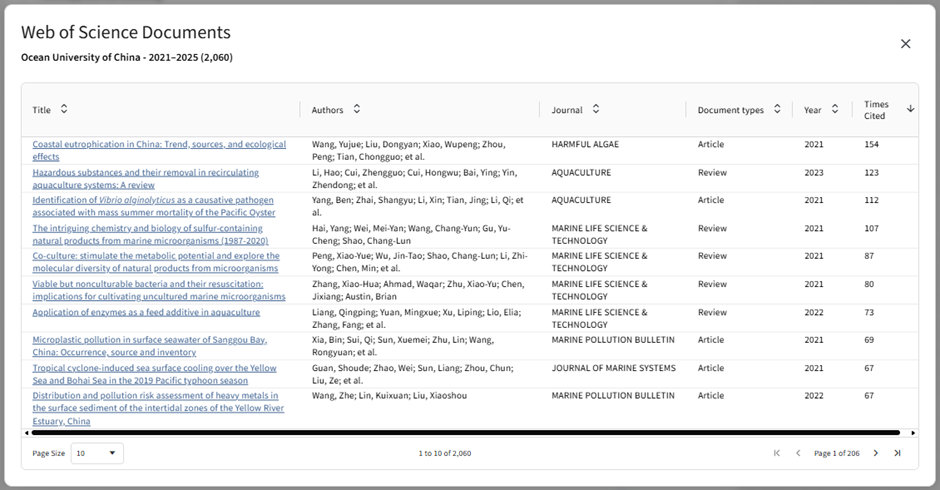Select the Times Cited value 154

pos(871,145)
